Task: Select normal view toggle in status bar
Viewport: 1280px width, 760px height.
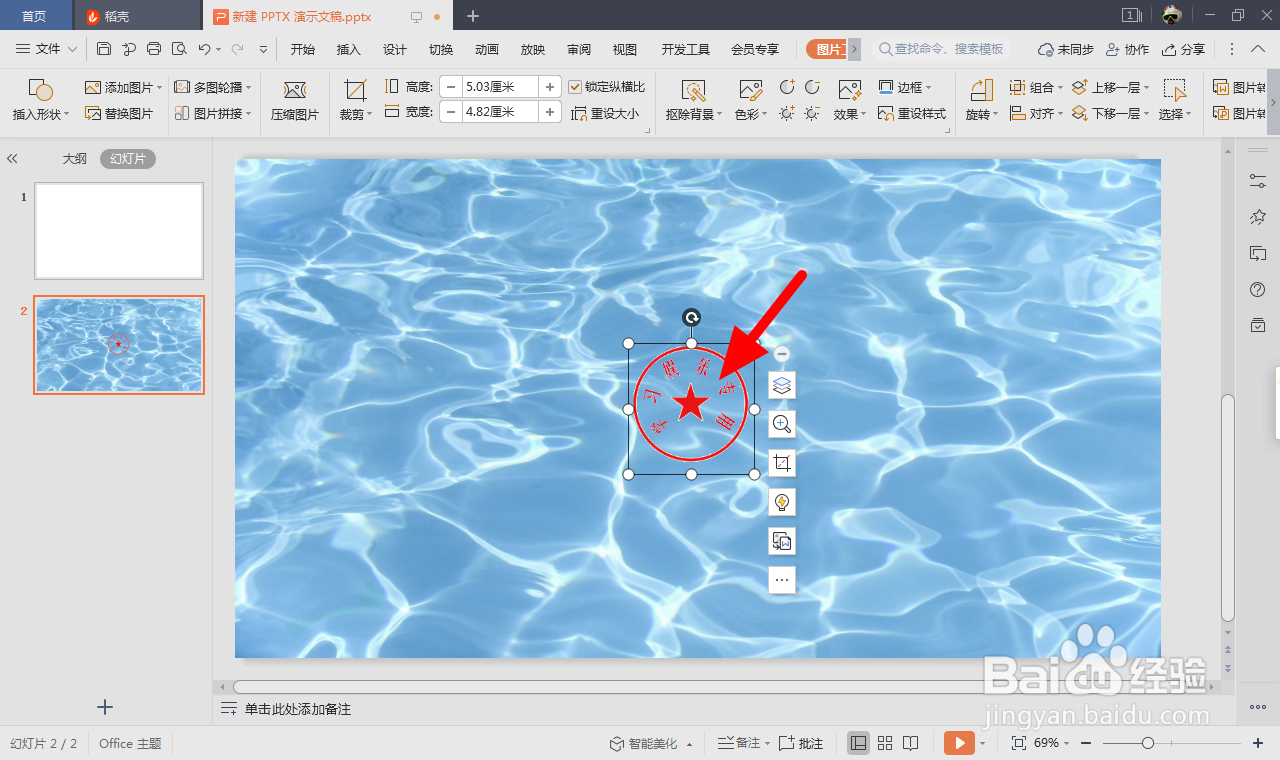Action: (x=858, y=743)
